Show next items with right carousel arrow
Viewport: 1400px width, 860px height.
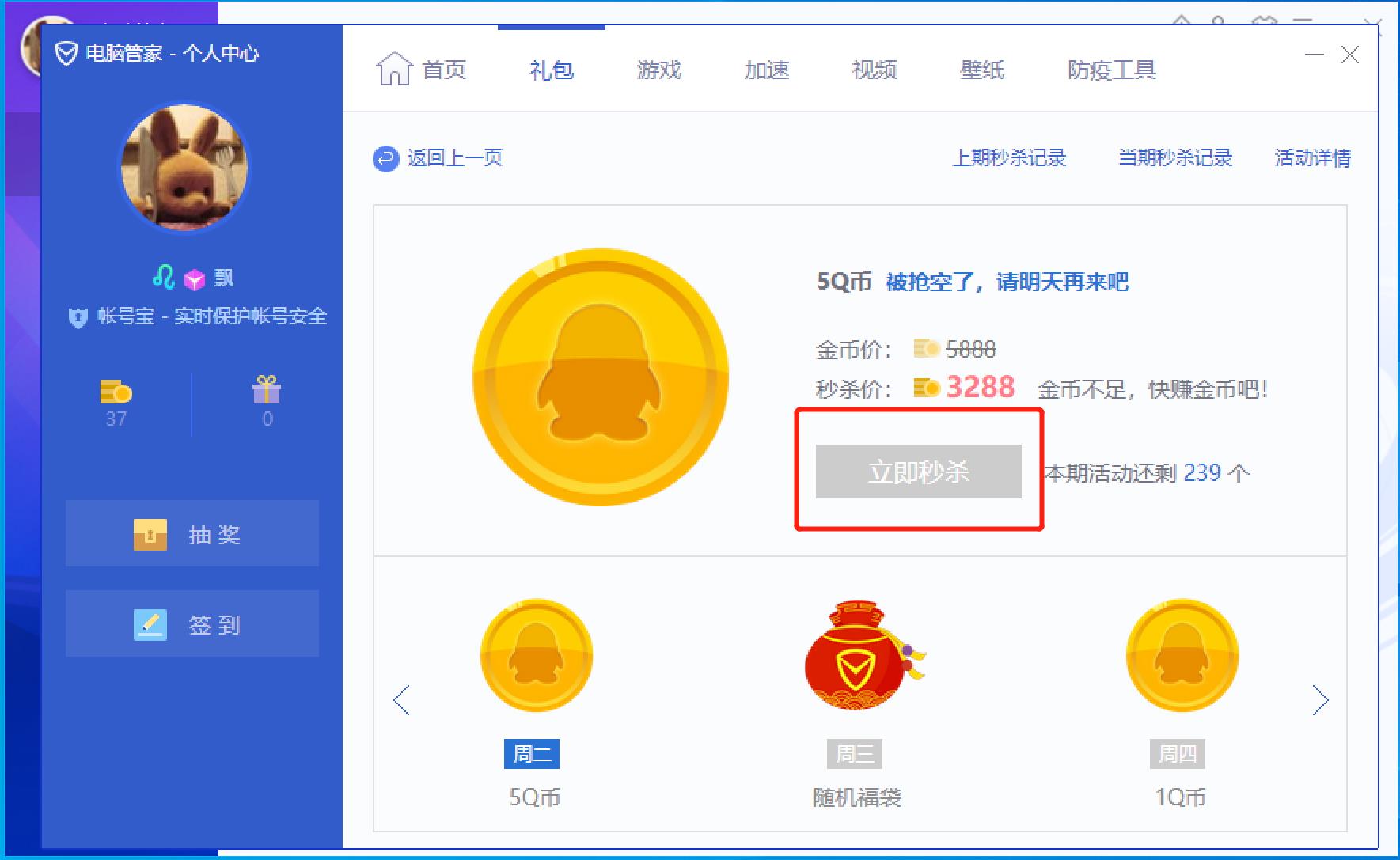(1319, 700)
